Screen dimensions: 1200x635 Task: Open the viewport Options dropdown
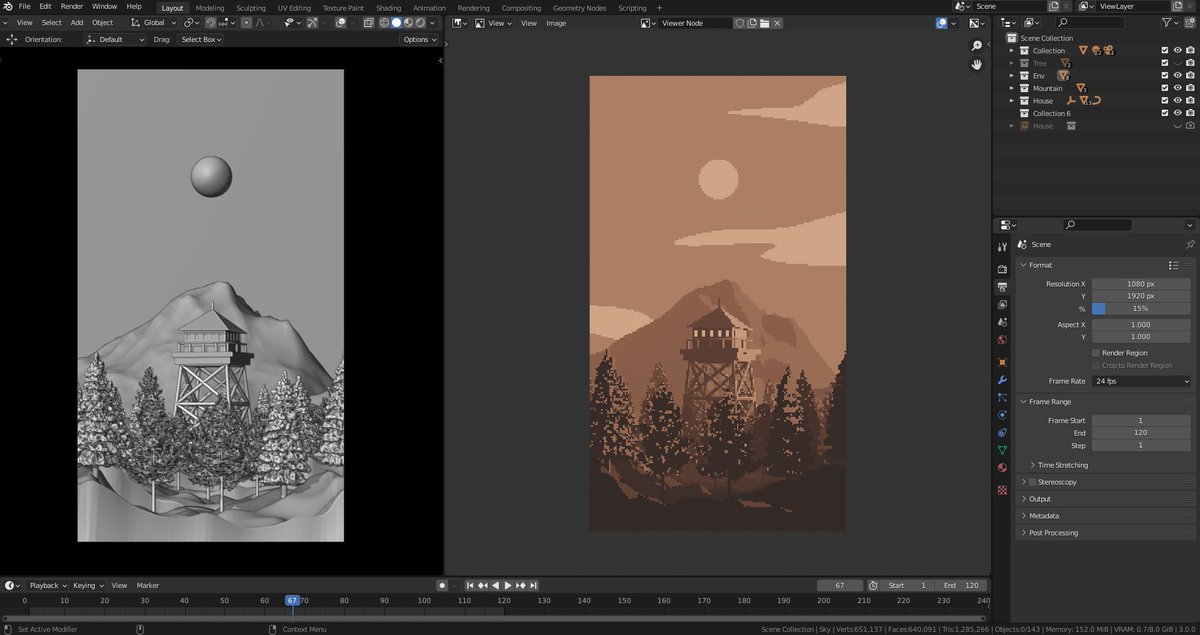pos(419,39)
